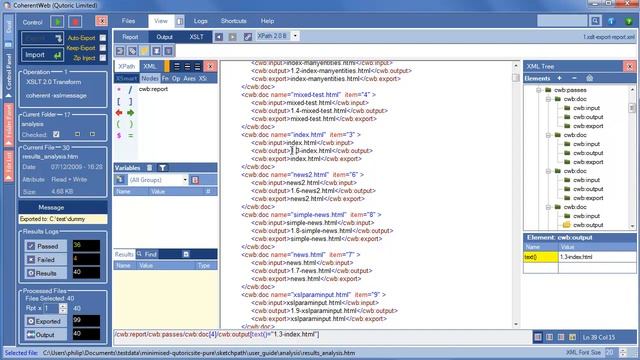Collapse the first cwb:doc tree node
This screenshot has height=360, width=640.
(548, 99)
